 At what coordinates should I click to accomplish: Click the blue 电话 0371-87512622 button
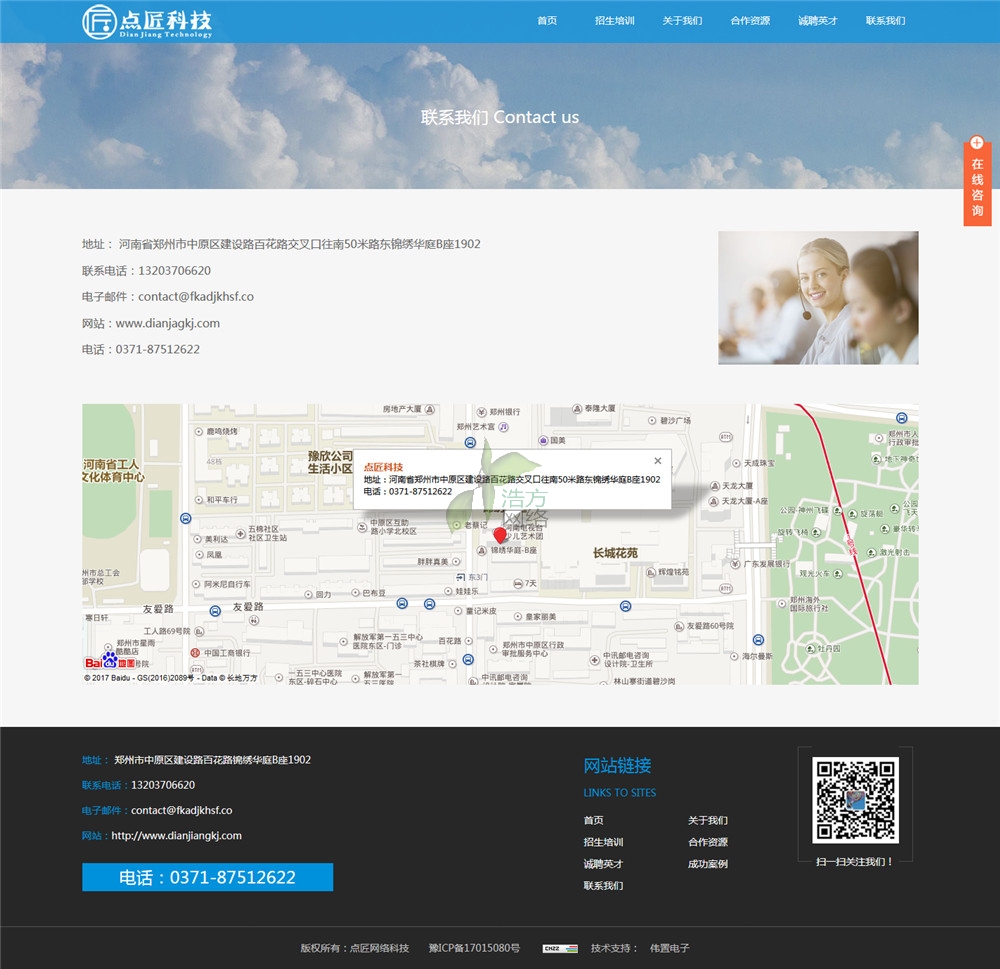tap(207, 877)
